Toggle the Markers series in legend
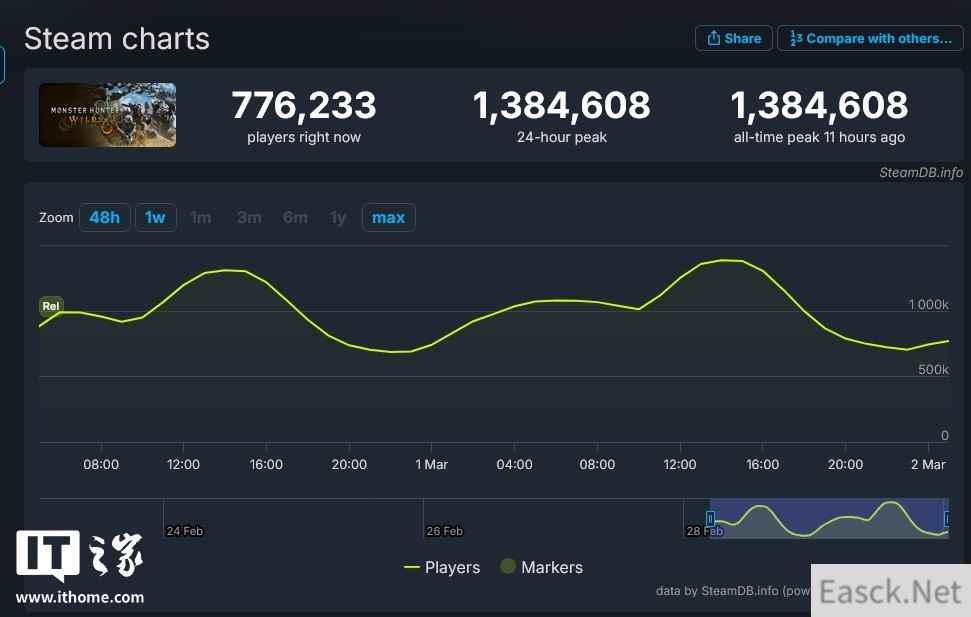The height and width of the screenshot is (617, 971). tap(541, 567)
